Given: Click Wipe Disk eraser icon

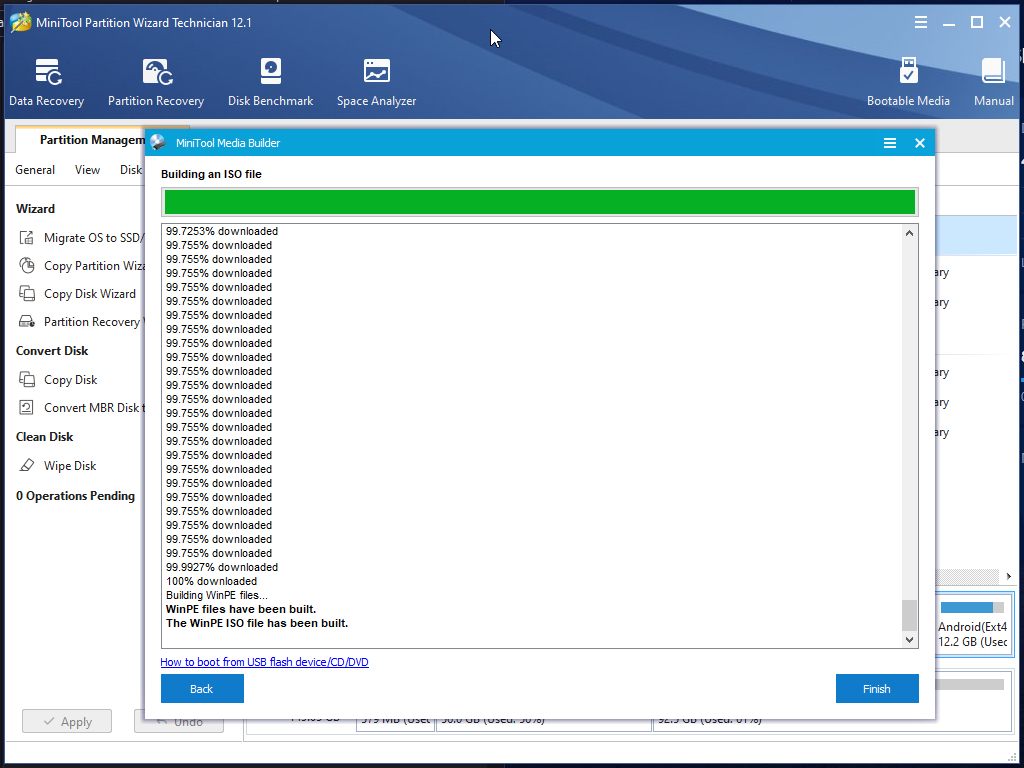Looking at the screenshot, I should (27, 466).
